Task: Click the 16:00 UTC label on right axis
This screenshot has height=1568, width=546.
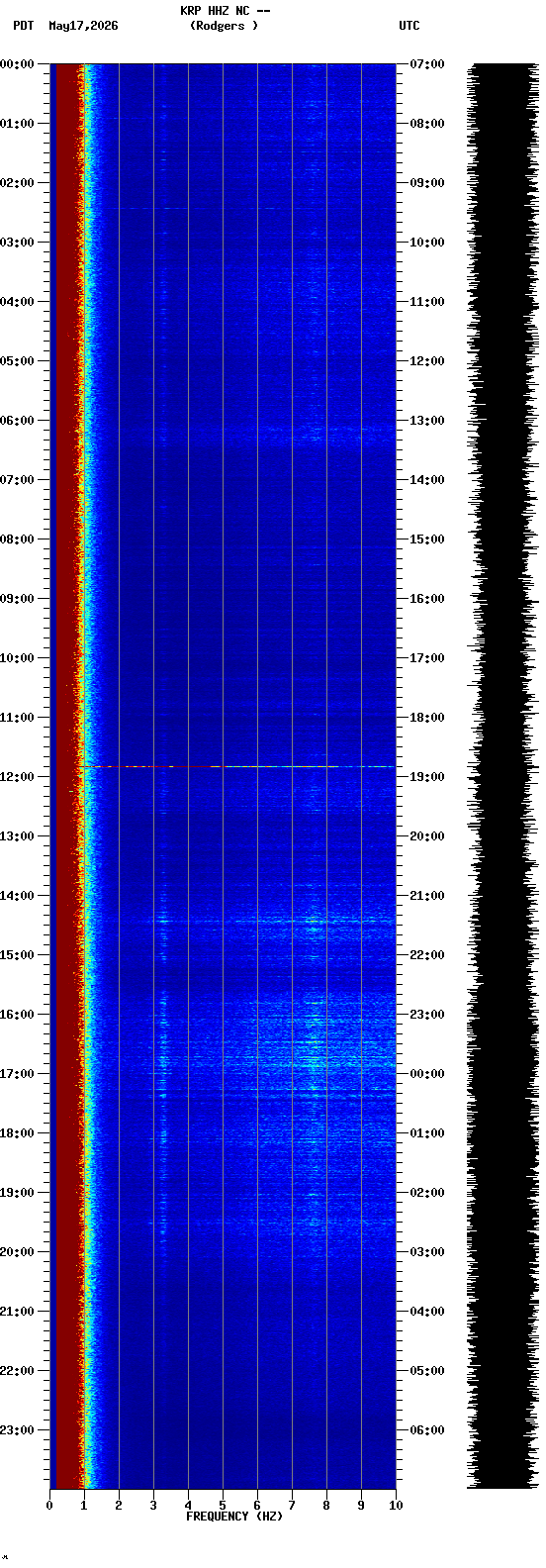Action: coord(427,599)
